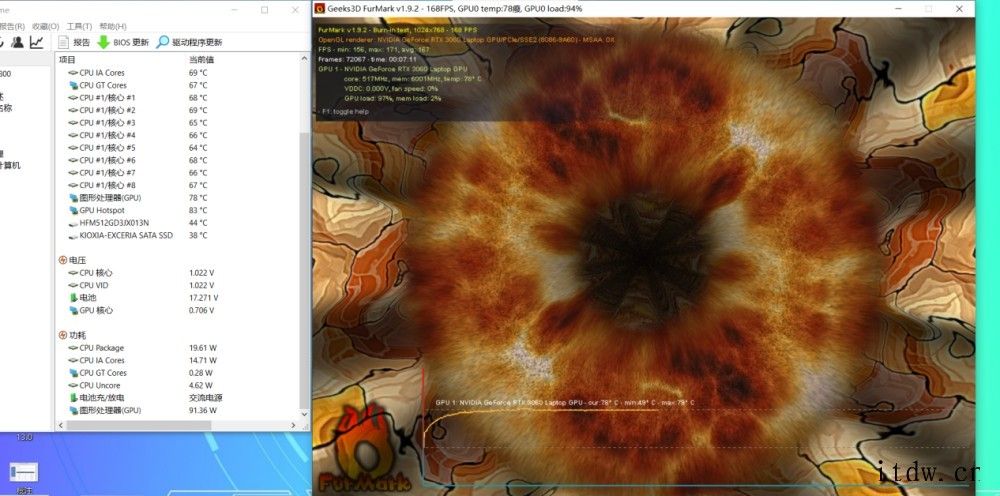The height and width of the screenshot is (496, 1000).
Task: Click the drive icon beside HFM512GD3JX013N
Action: pyautogui.click(x=73, y=223)
